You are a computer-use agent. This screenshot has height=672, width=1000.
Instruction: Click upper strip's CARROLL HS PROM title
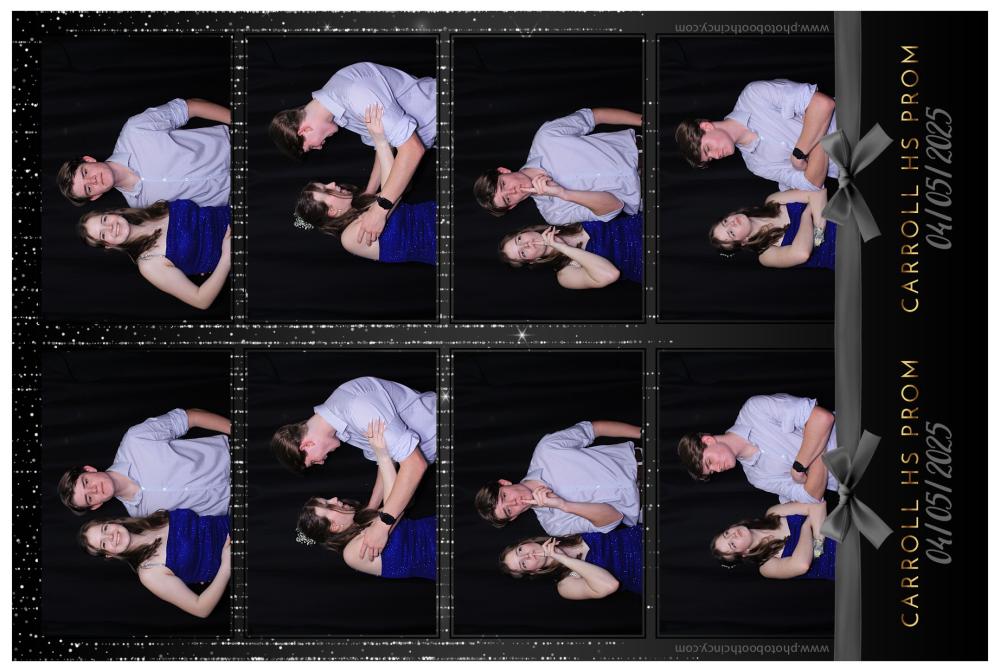coord(910,178)
